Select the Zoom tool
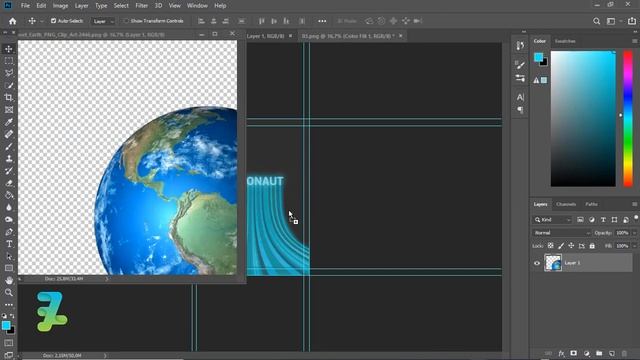 (9, 293)
